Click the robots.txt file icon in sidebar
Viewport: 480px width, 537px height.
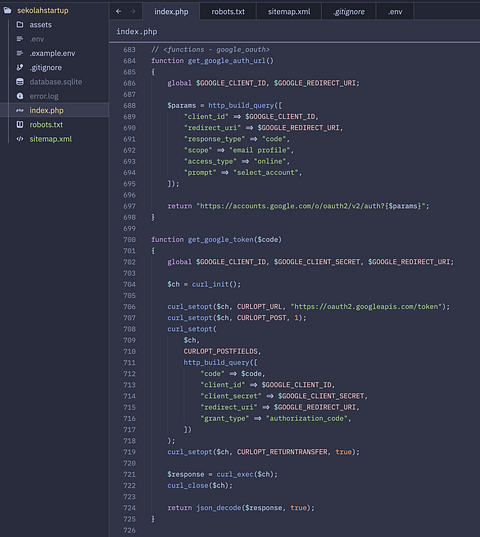point(20,124)
